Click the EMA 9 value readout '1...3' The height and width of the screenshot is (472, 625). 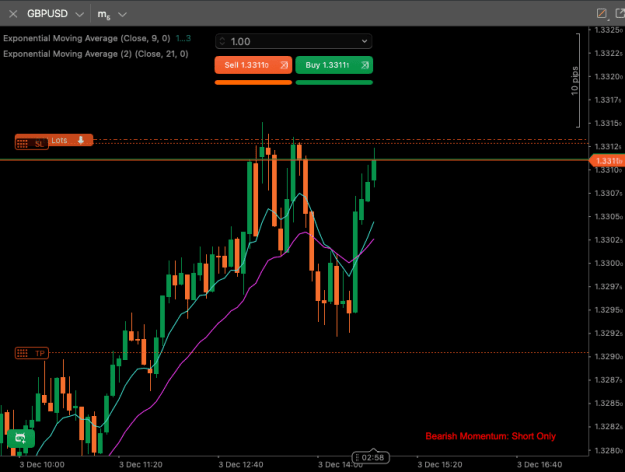pos(183,38)
